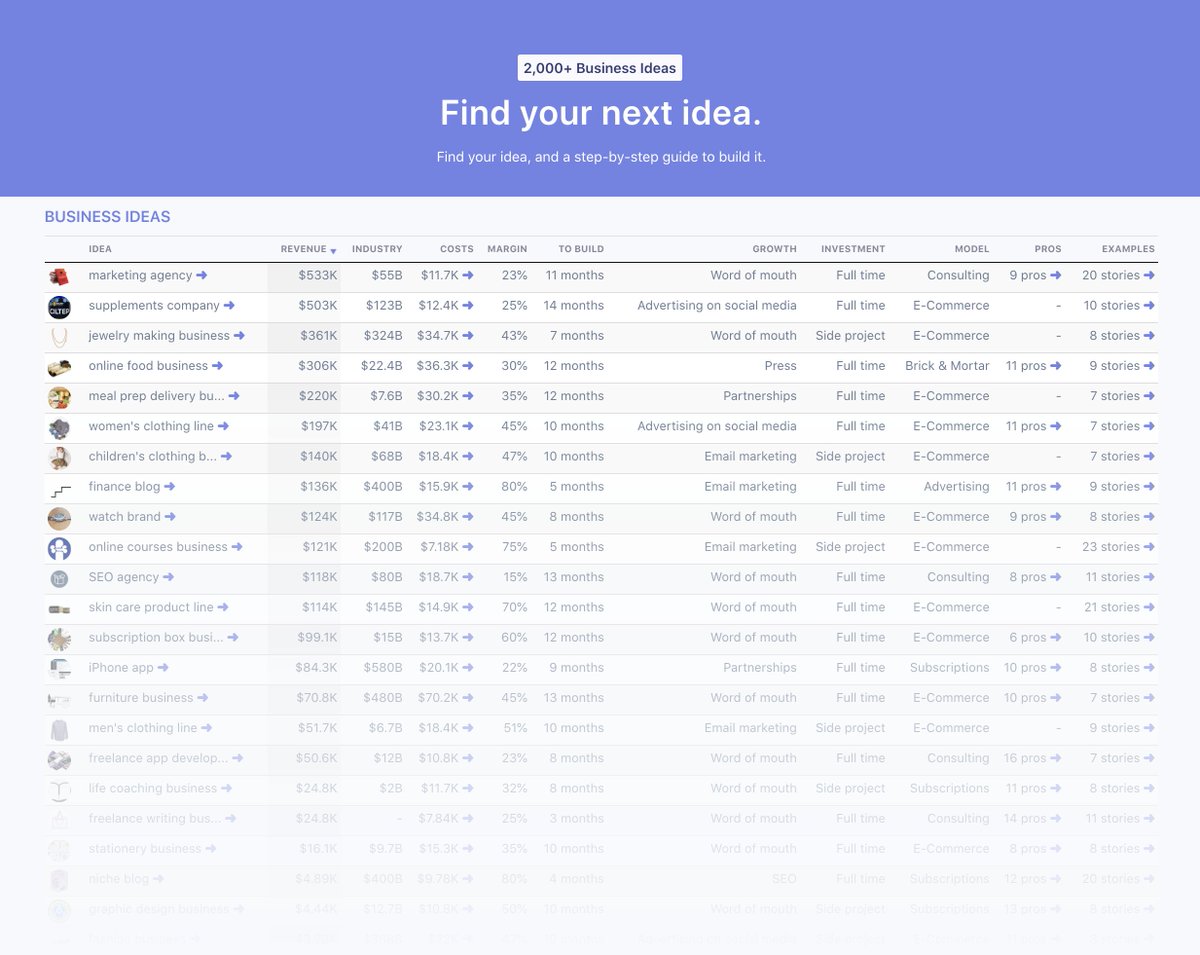Screen dimensions: 1200x955
Task: Click the online courses business globe icon
Action: coord(59,547)
